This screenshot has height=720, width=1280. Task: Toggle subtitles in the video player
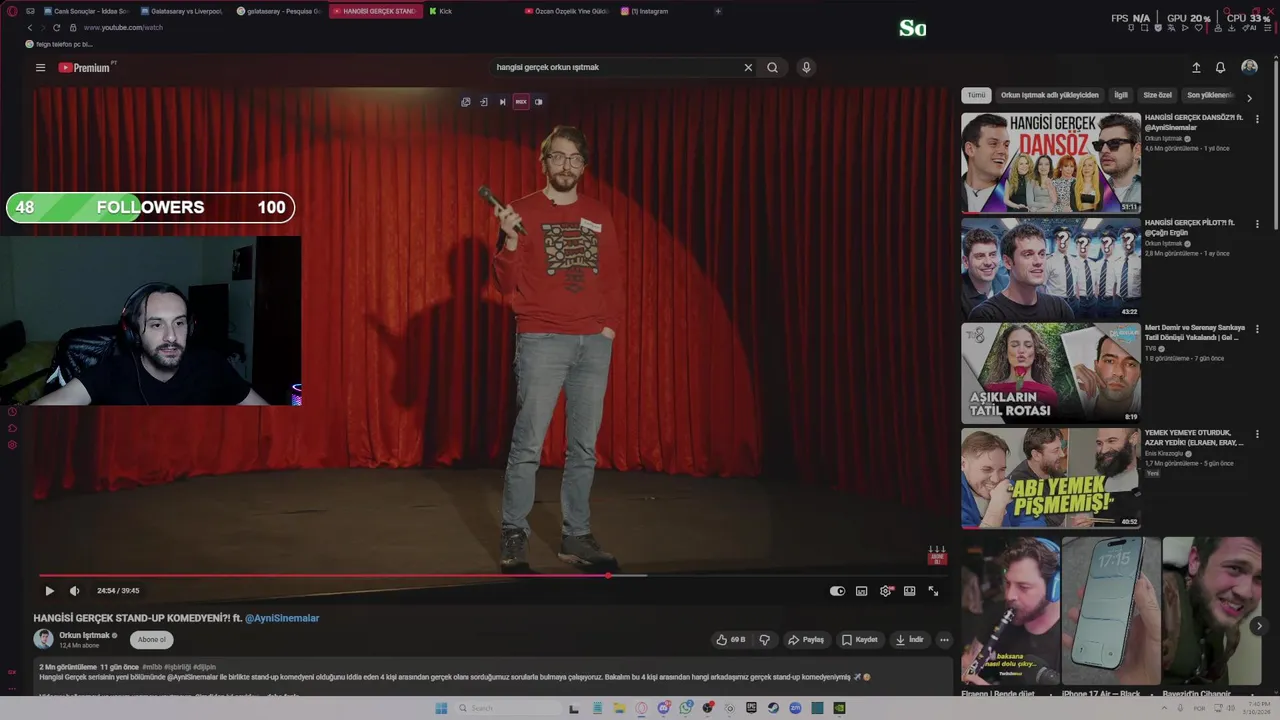(861, 591)
